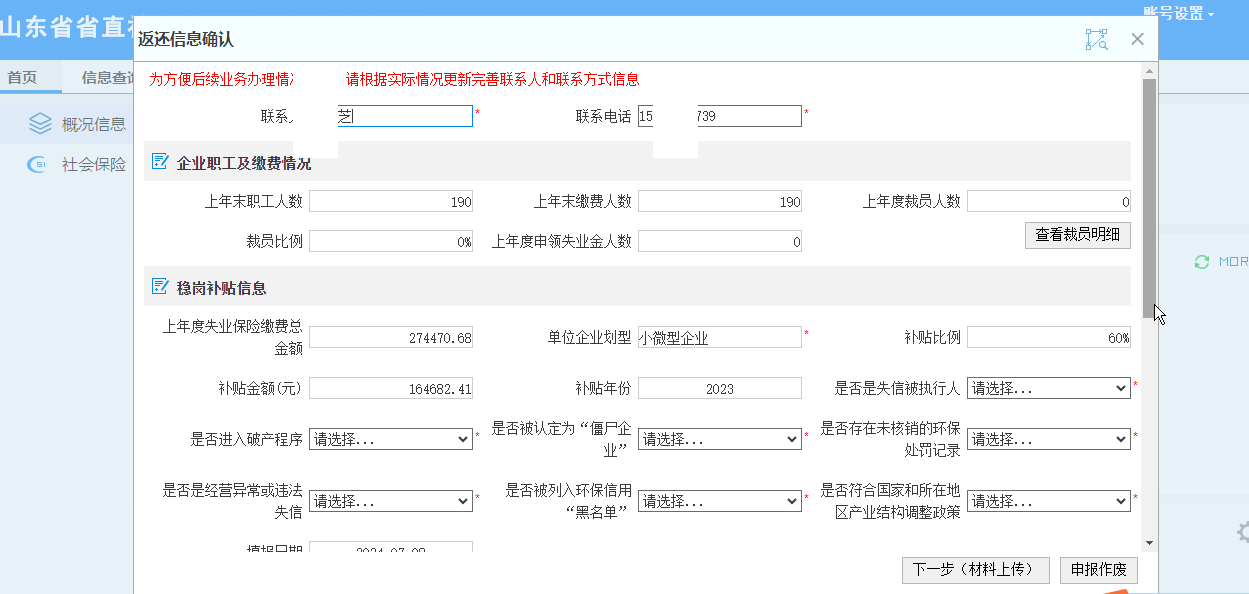The width and height of the screenshot is (1249, 594).
Task: Switch to the 首页 tab
Action: (22, 78)
